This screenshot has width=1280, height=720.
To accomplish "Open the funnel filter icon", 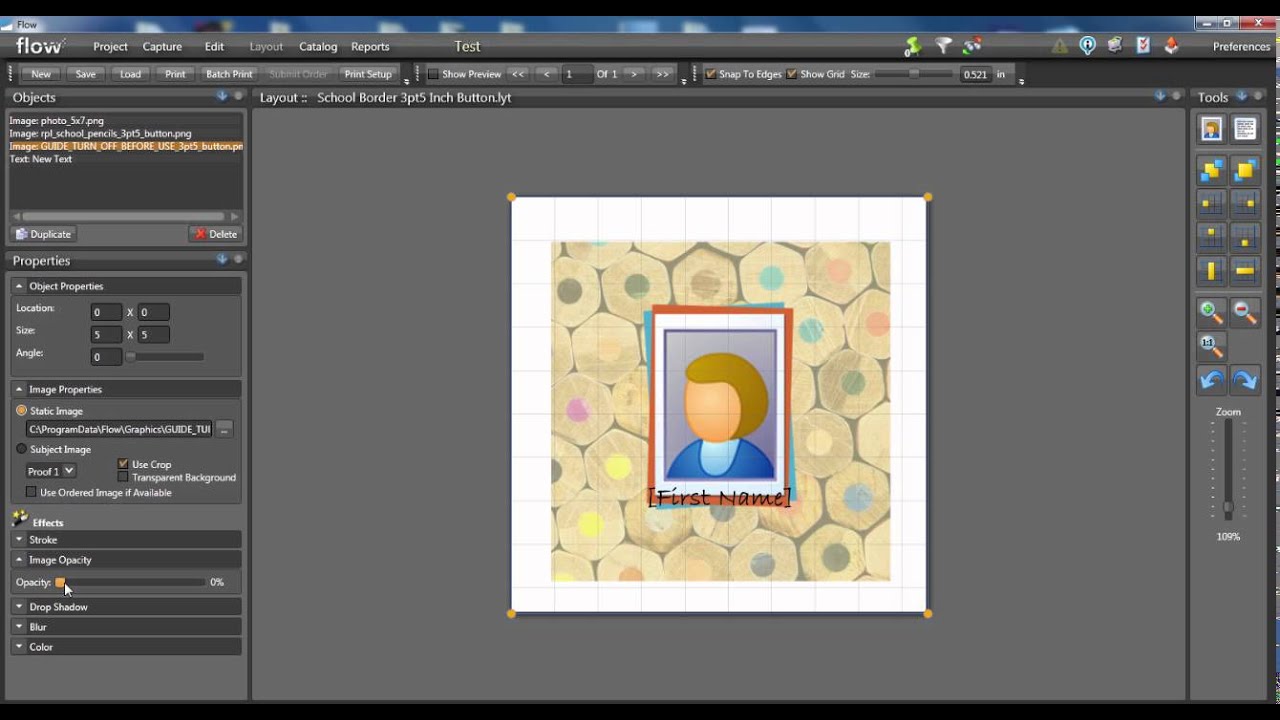I will 943,46.
